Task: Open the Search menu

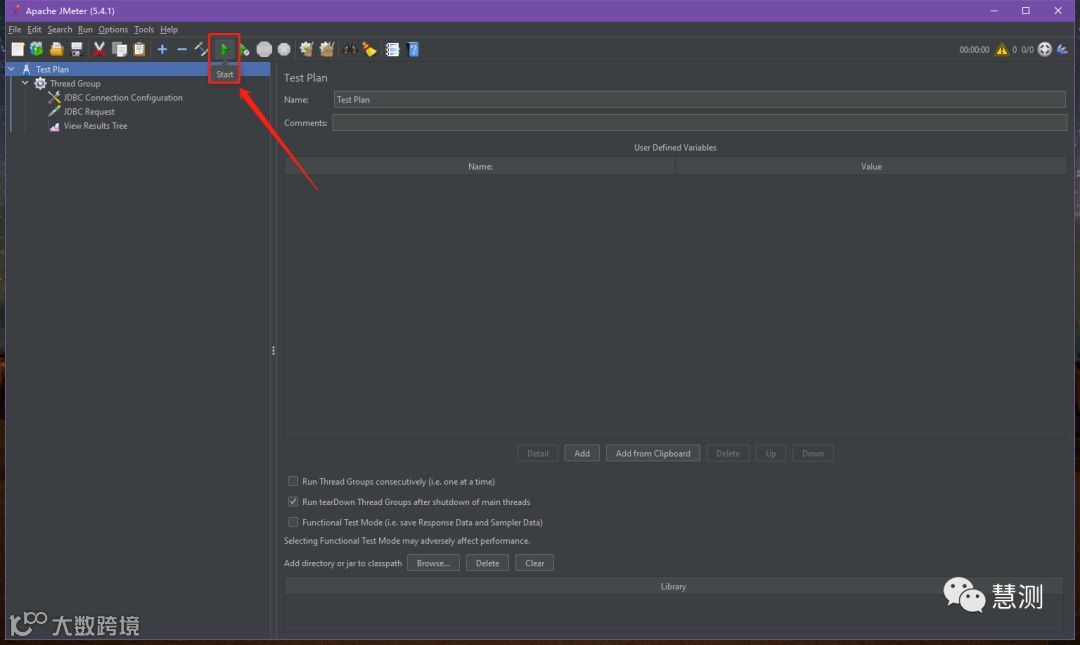Action: click(60, 30)
